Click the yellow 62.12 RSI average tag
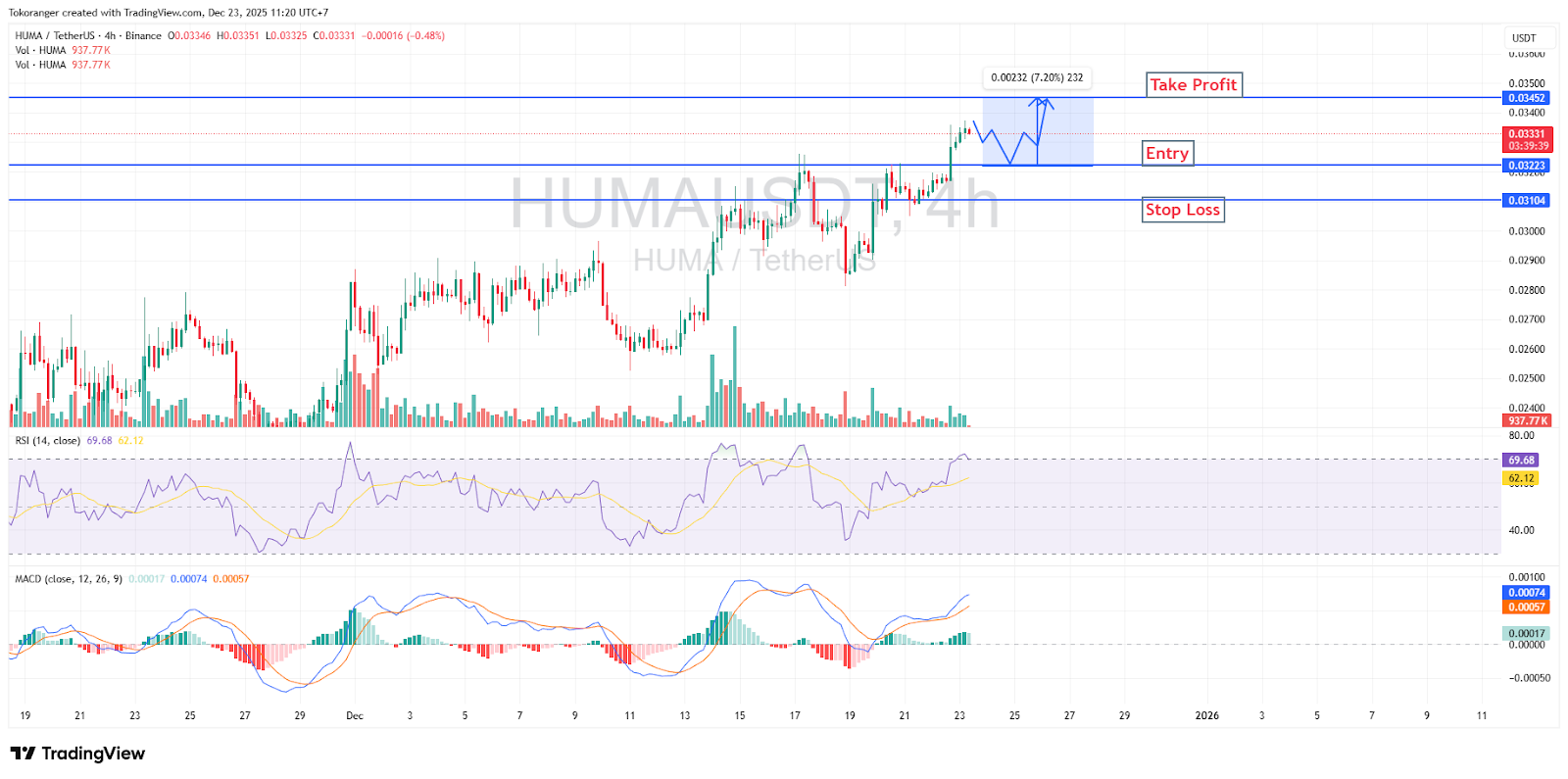1568x779 pixels. tap(1521, 479)
